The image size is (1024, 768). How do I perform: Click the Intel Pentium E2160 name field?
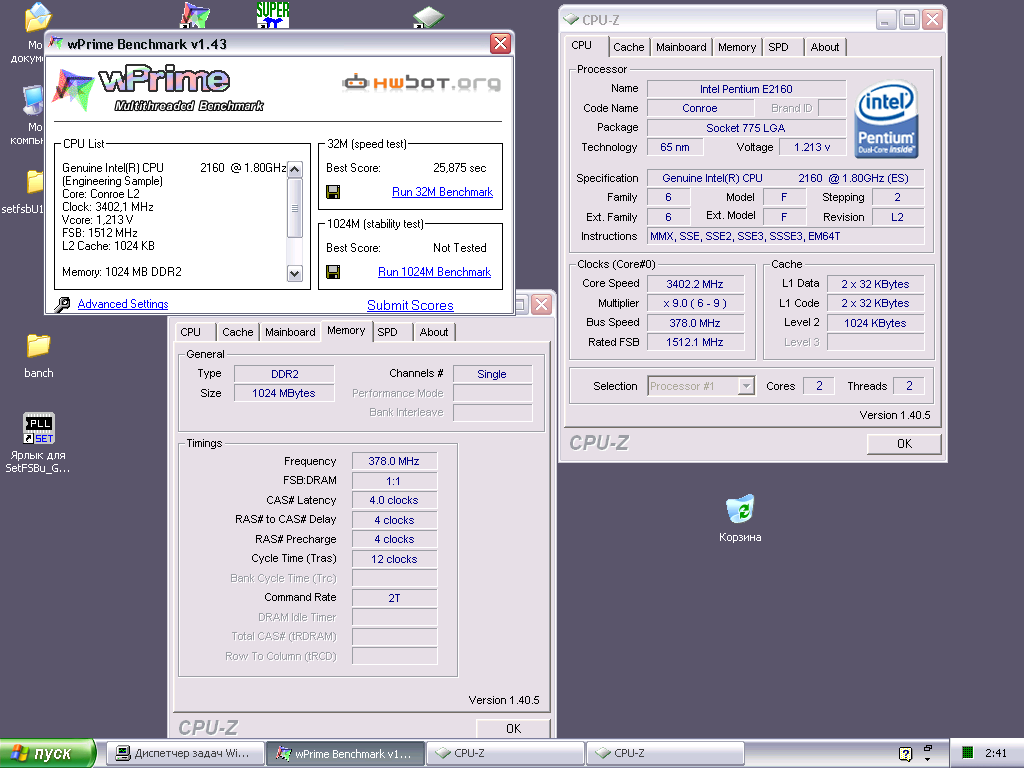coord(746,89)
